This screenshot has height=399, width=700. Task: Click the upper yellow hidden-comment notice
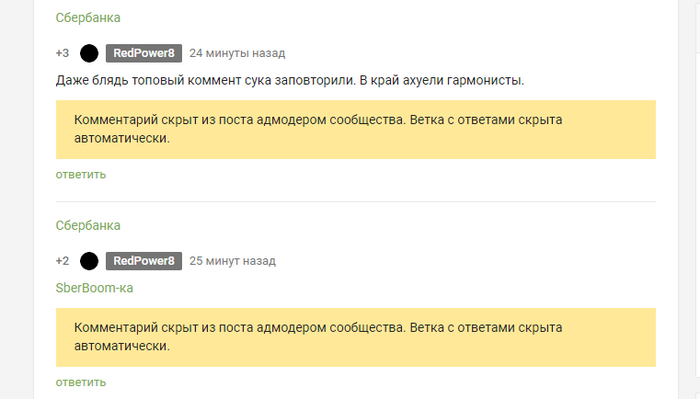click(x=356, y=129)
